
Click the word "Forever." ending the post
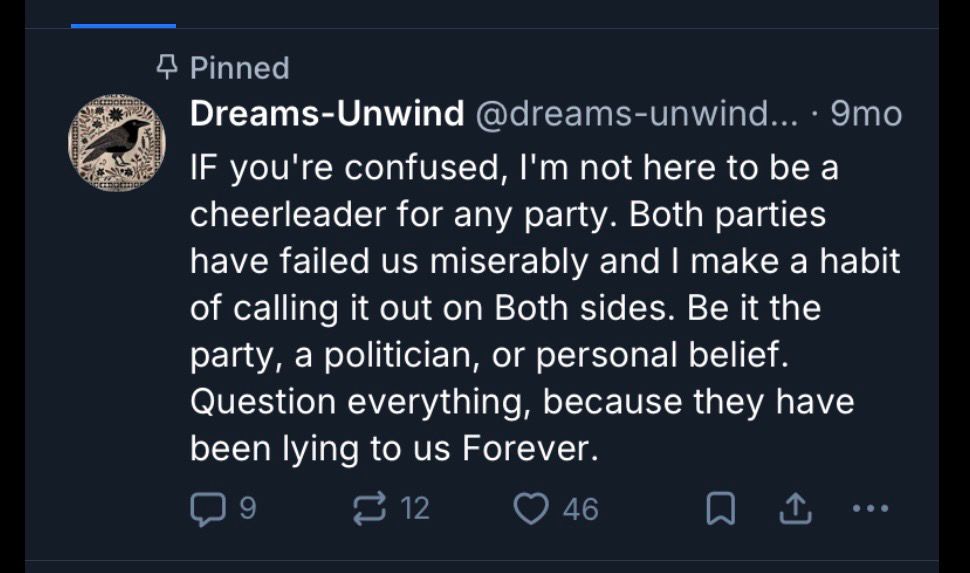point(530,449)
